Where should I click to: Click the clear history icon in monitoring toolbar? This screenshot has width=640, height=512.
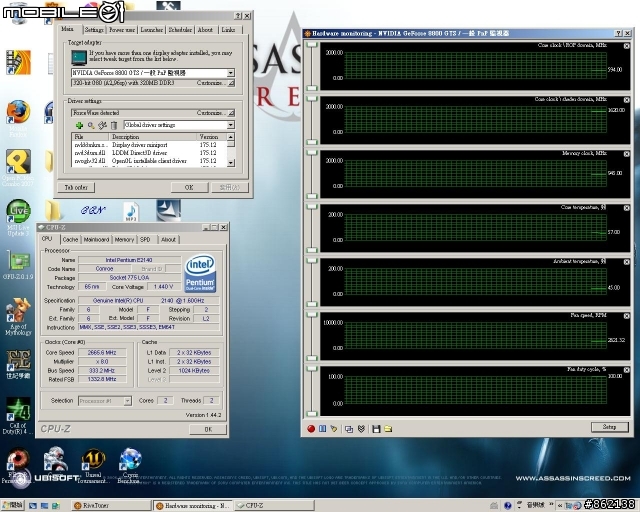pos(334,429)
